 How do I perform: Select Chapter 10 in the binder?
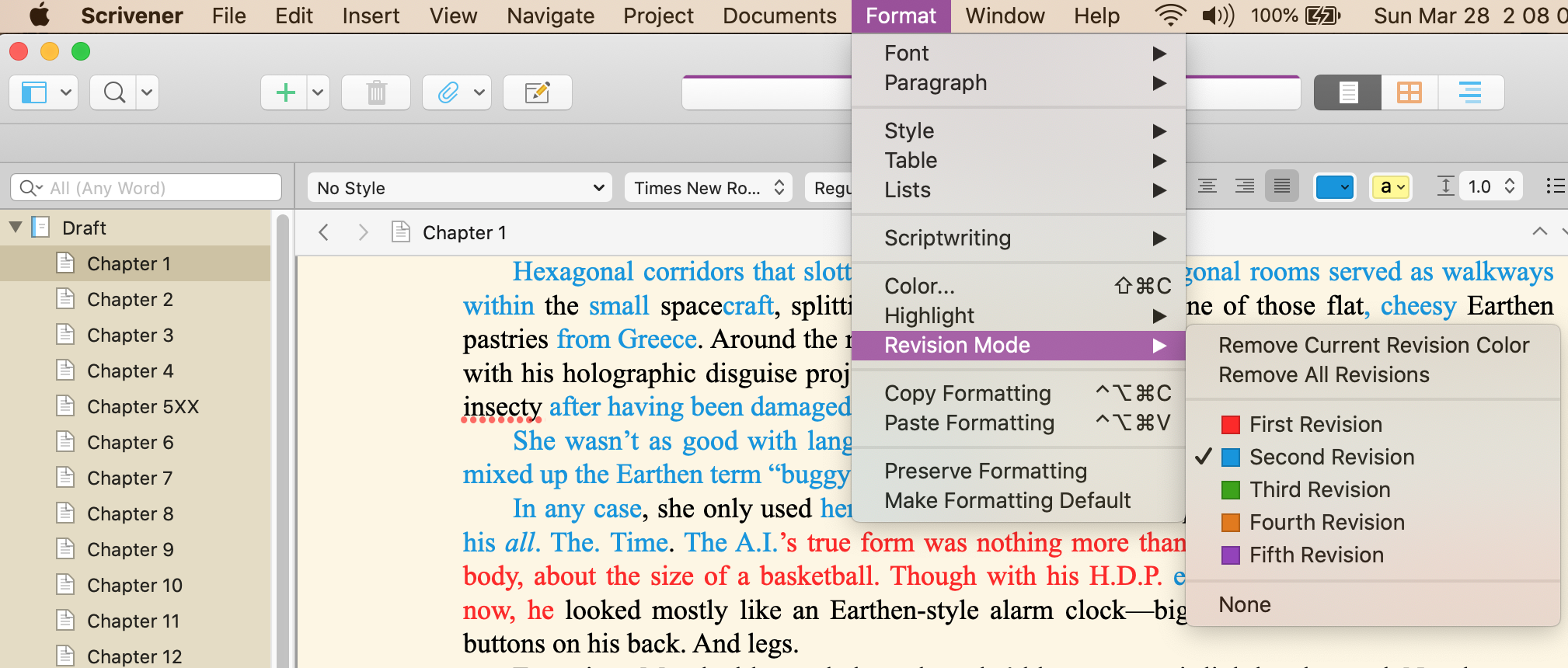135,585
